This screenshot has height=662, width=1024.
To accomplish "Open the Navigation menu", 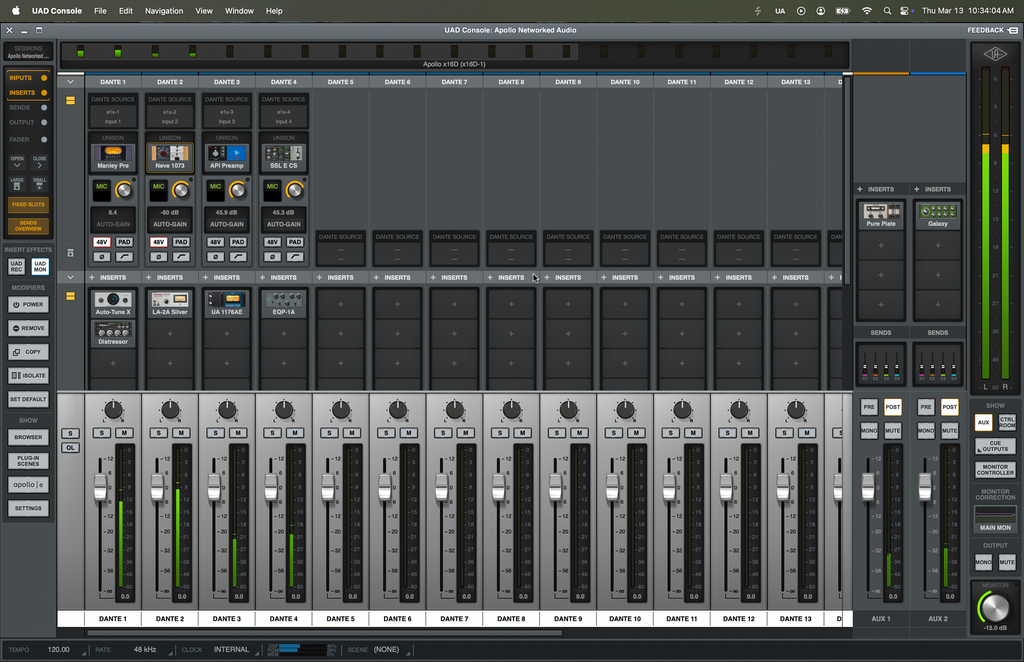I will click(164, 10).
